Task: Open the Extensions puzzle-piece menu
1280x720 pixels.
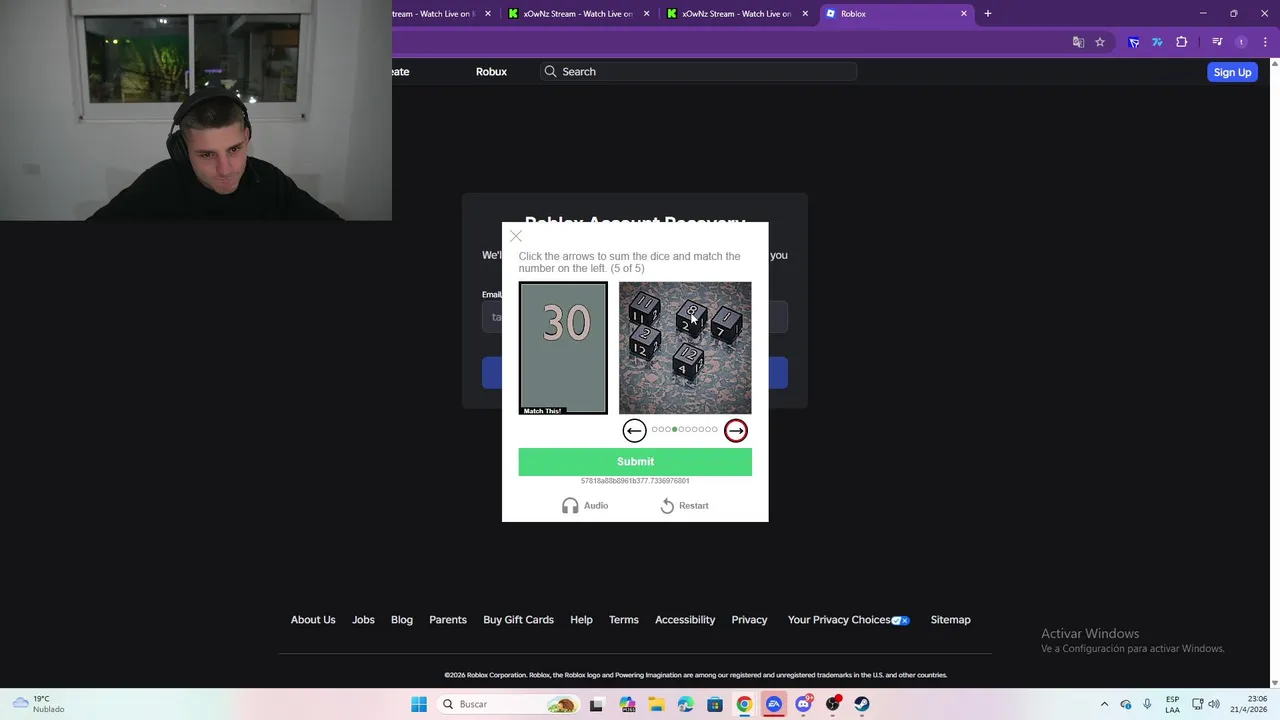Action: (1182, 42)
